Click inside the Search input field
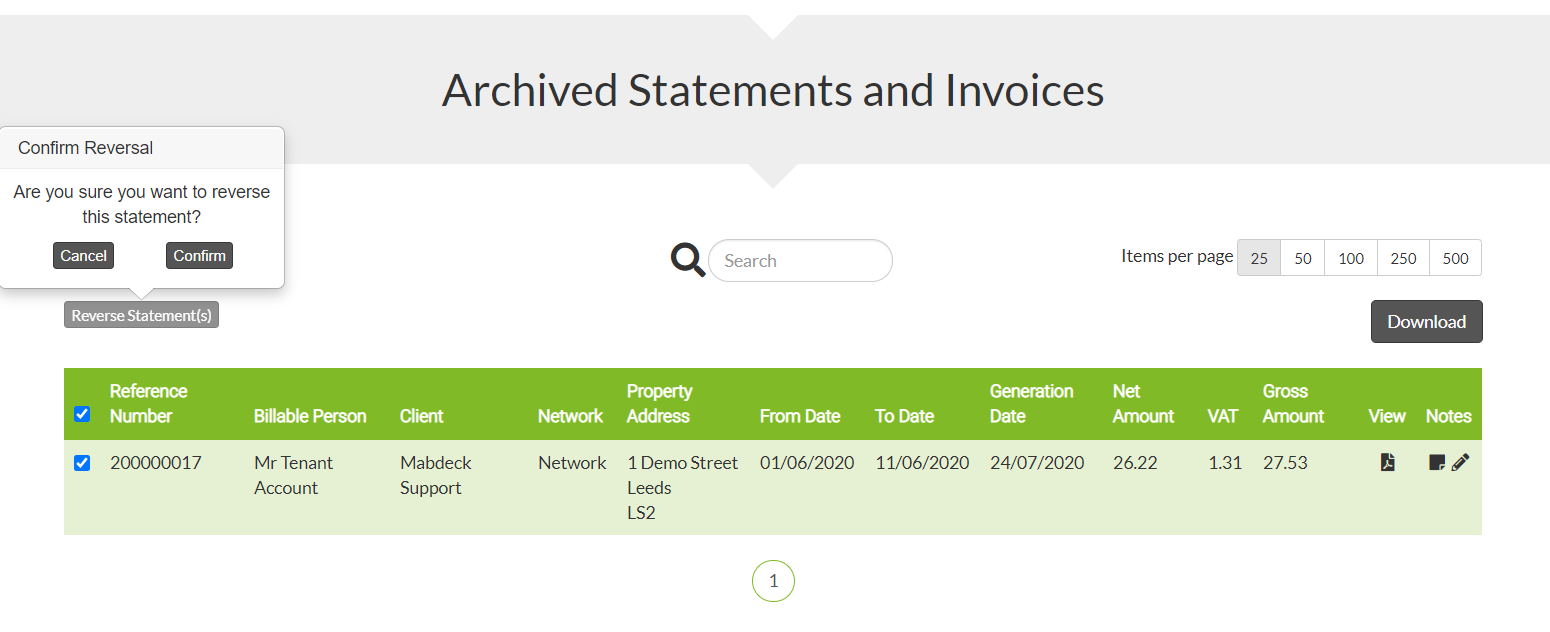Viewport: 1550px width, 632px height. 799,260
